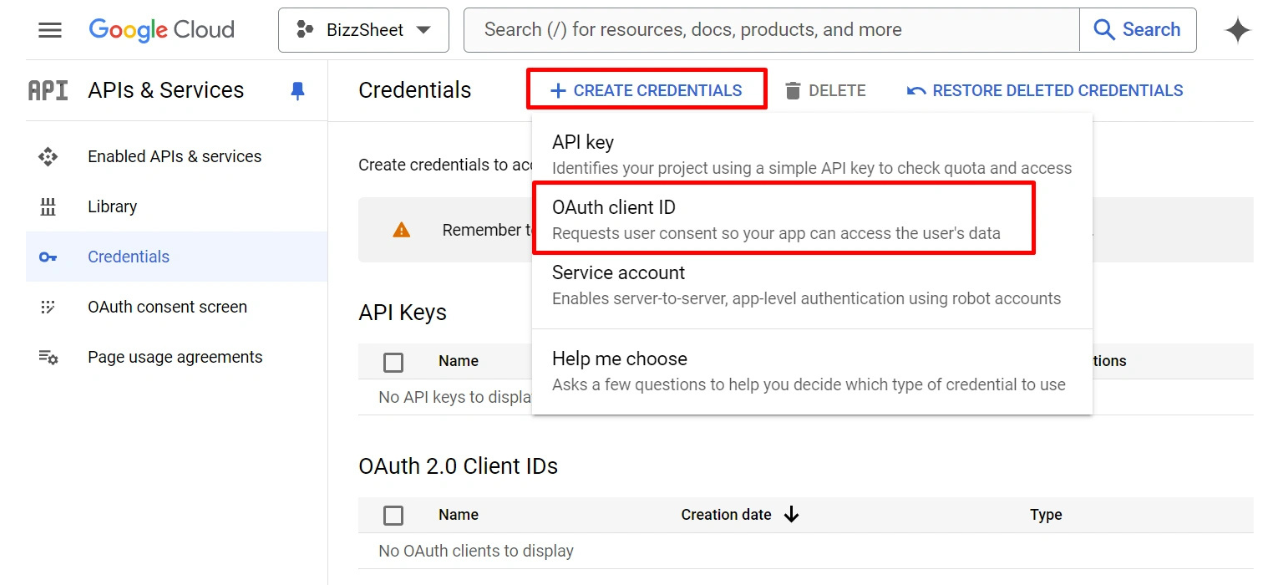Click the project icon beside BizzSheet

[x=305, y=30]
